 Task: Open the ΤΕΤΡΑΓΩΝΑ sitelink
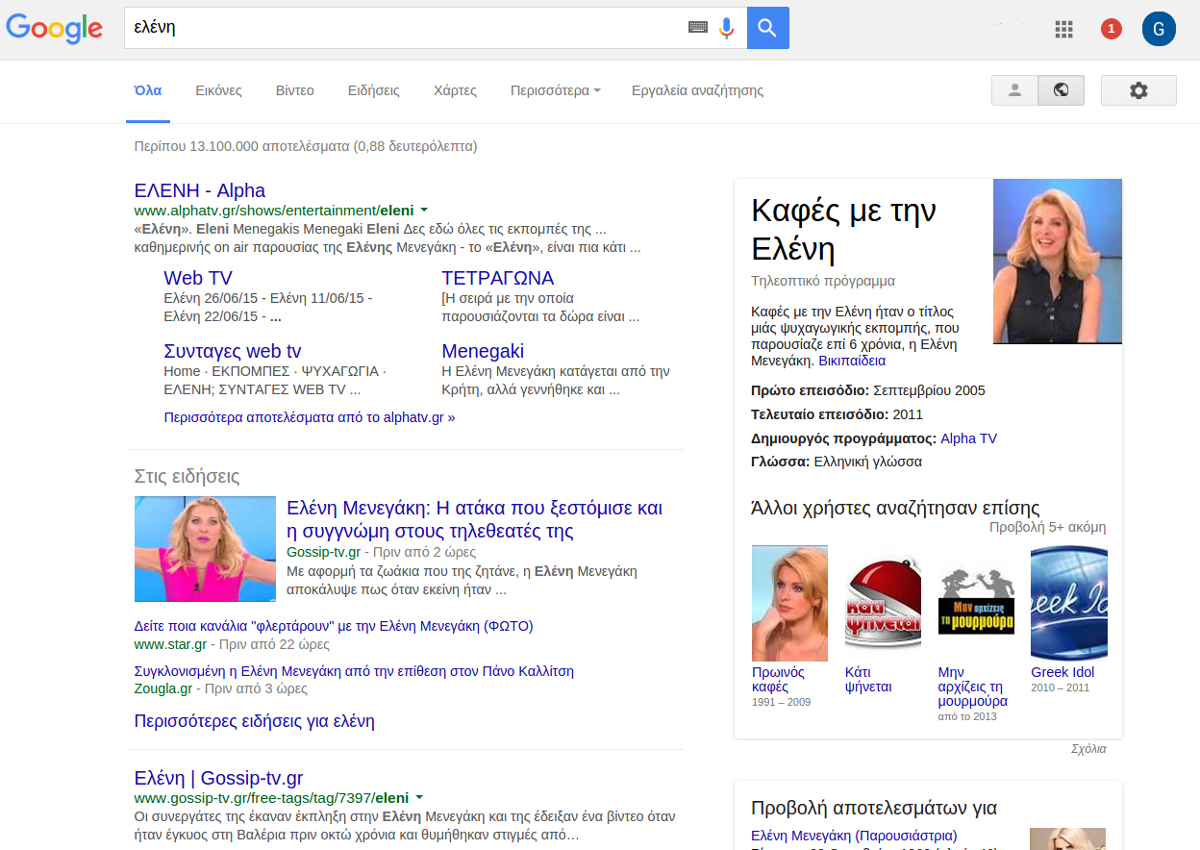tap(498, 278)
